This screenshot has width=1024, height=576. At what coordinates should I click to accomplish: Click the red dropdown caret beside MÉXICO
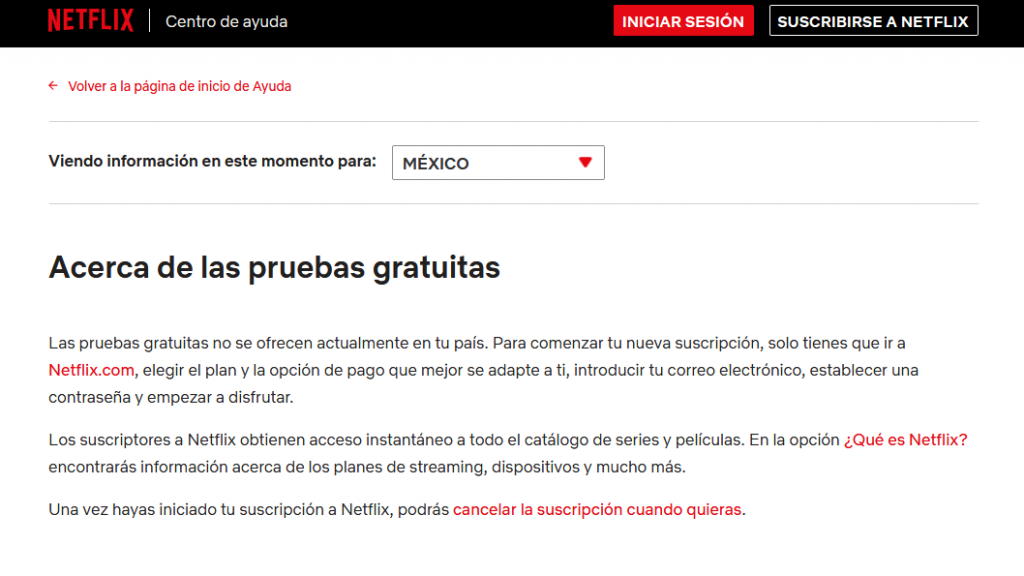point(583,163)
